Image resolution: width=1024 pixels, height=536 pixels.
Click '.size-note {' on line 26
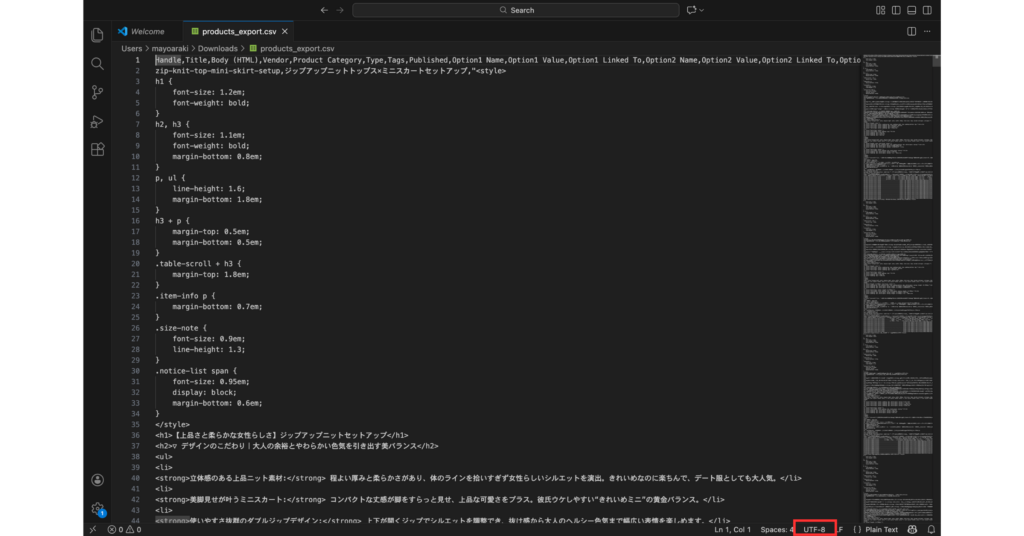coord(181,328)
